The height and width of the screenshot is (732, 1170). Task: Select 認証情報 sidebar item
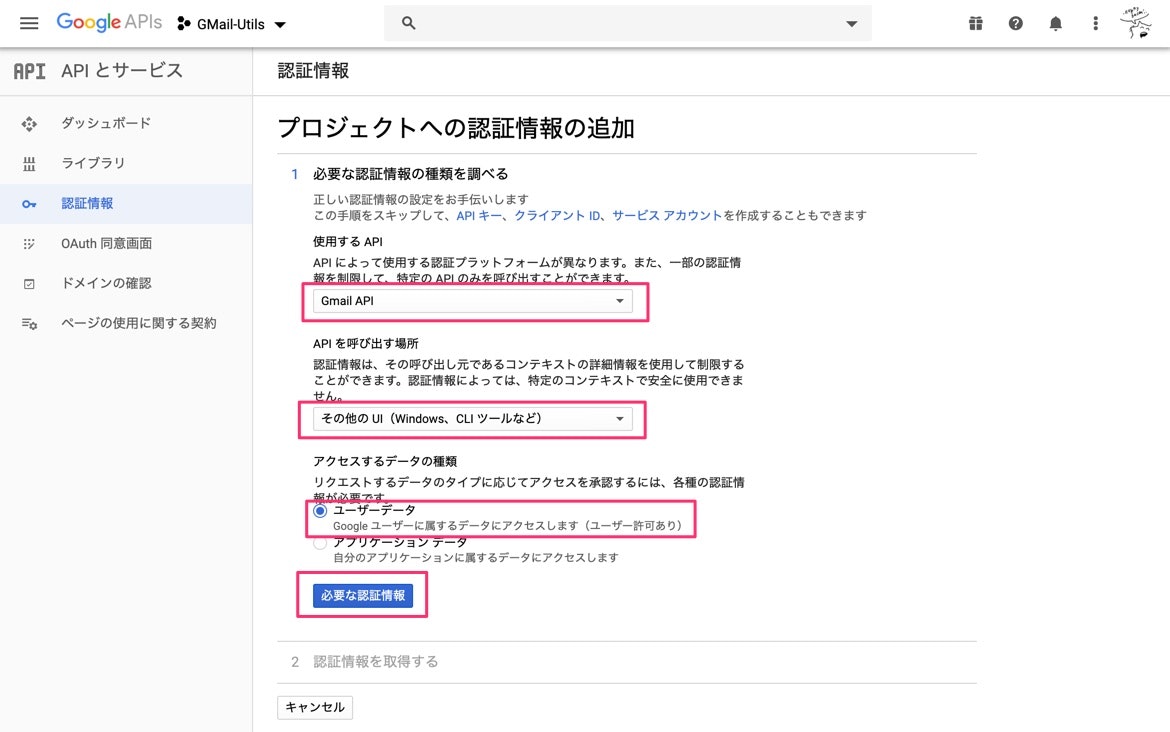126,204
